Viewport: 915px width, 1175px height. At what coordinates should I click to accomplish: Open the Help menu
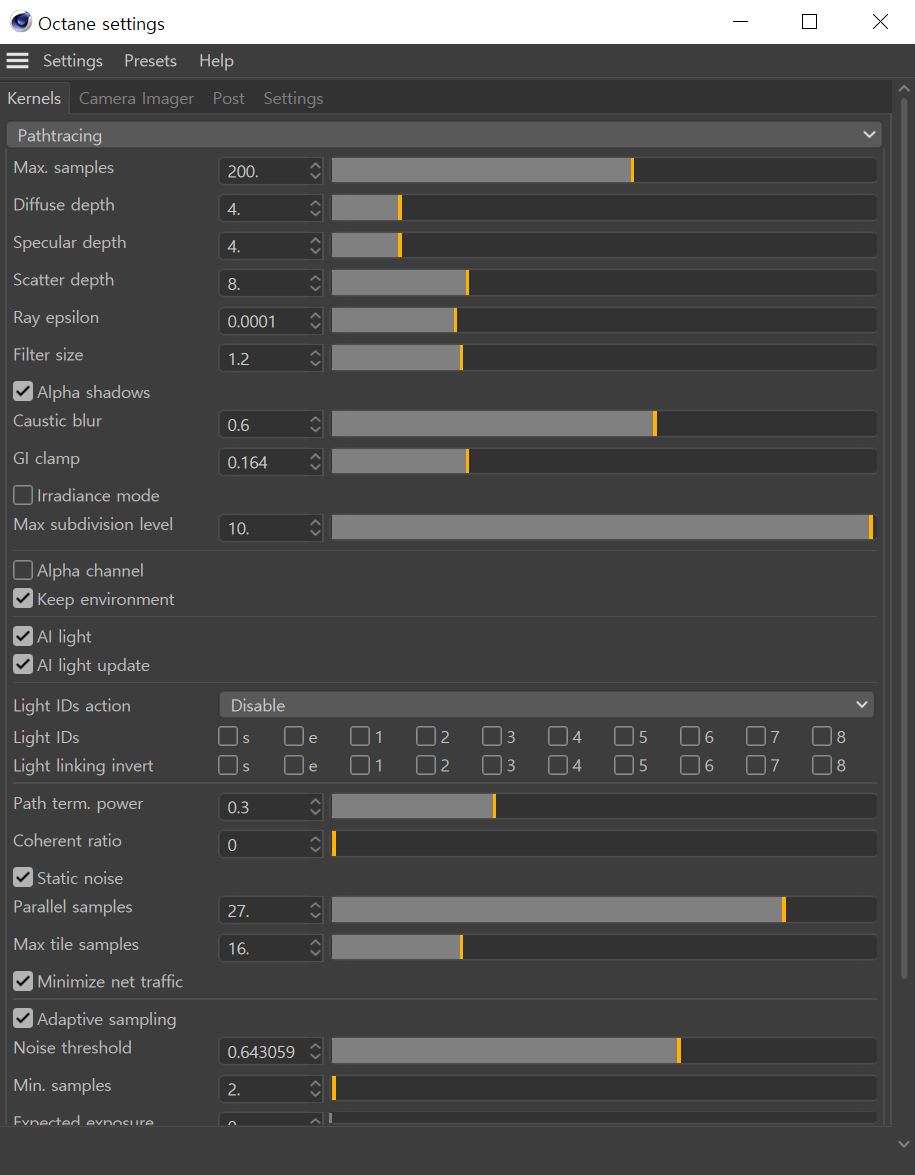pos(217,61)
